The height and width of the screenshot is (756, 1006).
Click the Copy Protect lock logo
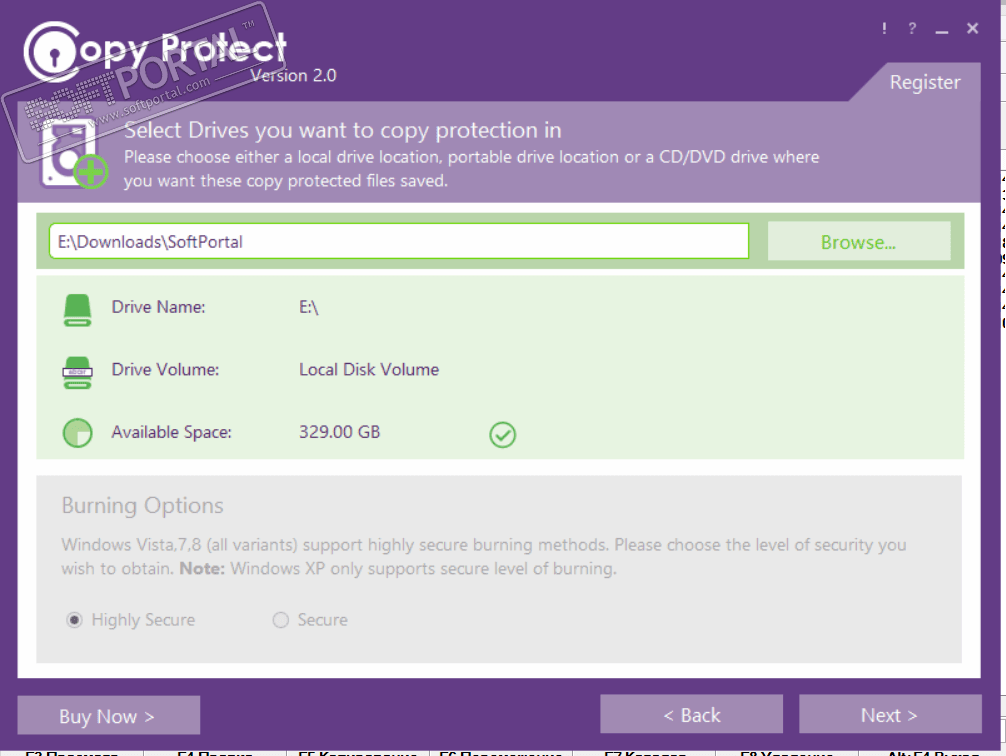(53, 53)
